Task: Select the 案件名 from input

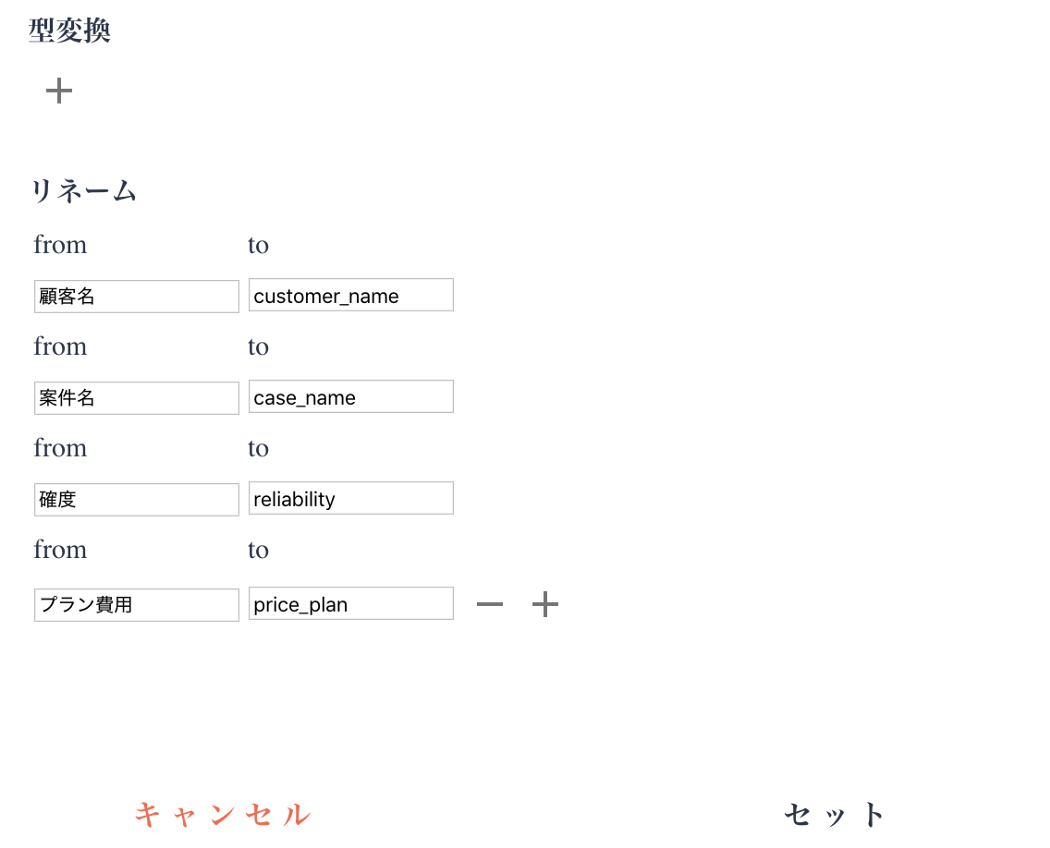Action: tap(136, 398)
